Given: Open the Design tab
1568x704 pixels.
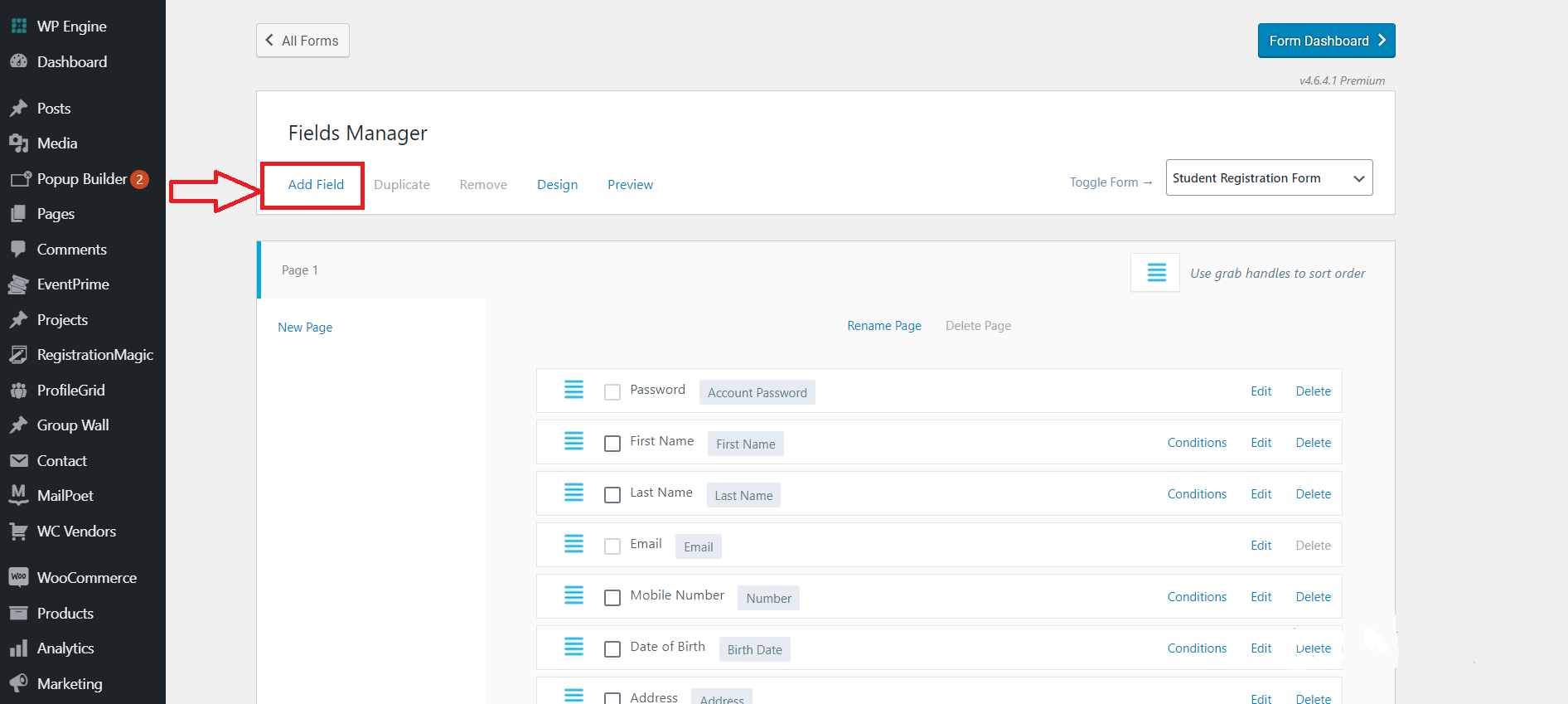Looking at the screenshot, I should click(x=557, y=185).
